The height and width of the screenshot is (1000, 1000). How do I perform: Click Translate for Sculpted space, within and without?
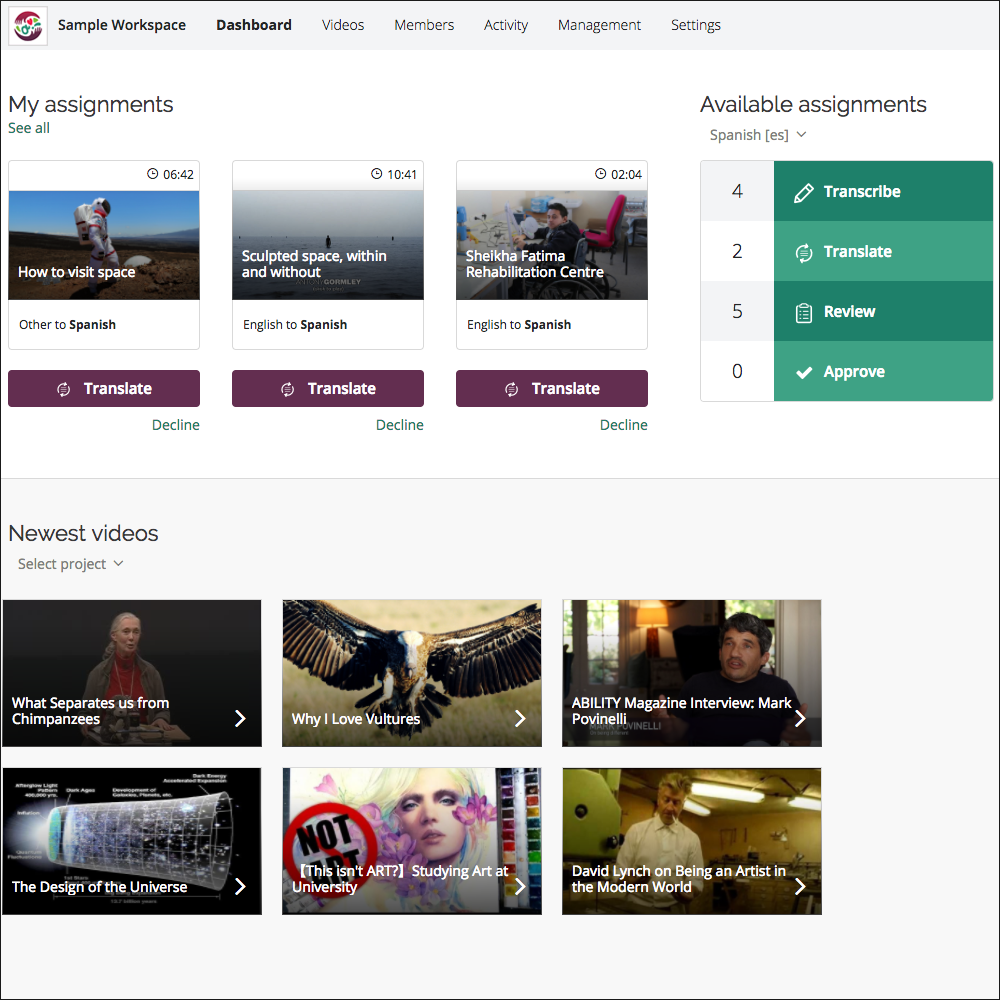point(327,388)
